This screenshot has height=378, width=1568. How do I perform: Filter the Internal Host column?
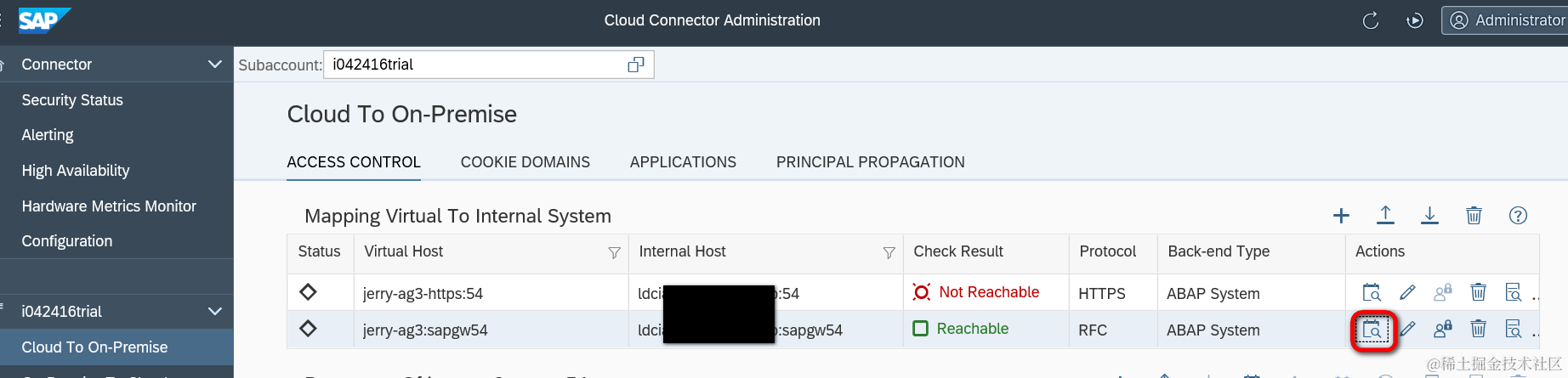889,253
